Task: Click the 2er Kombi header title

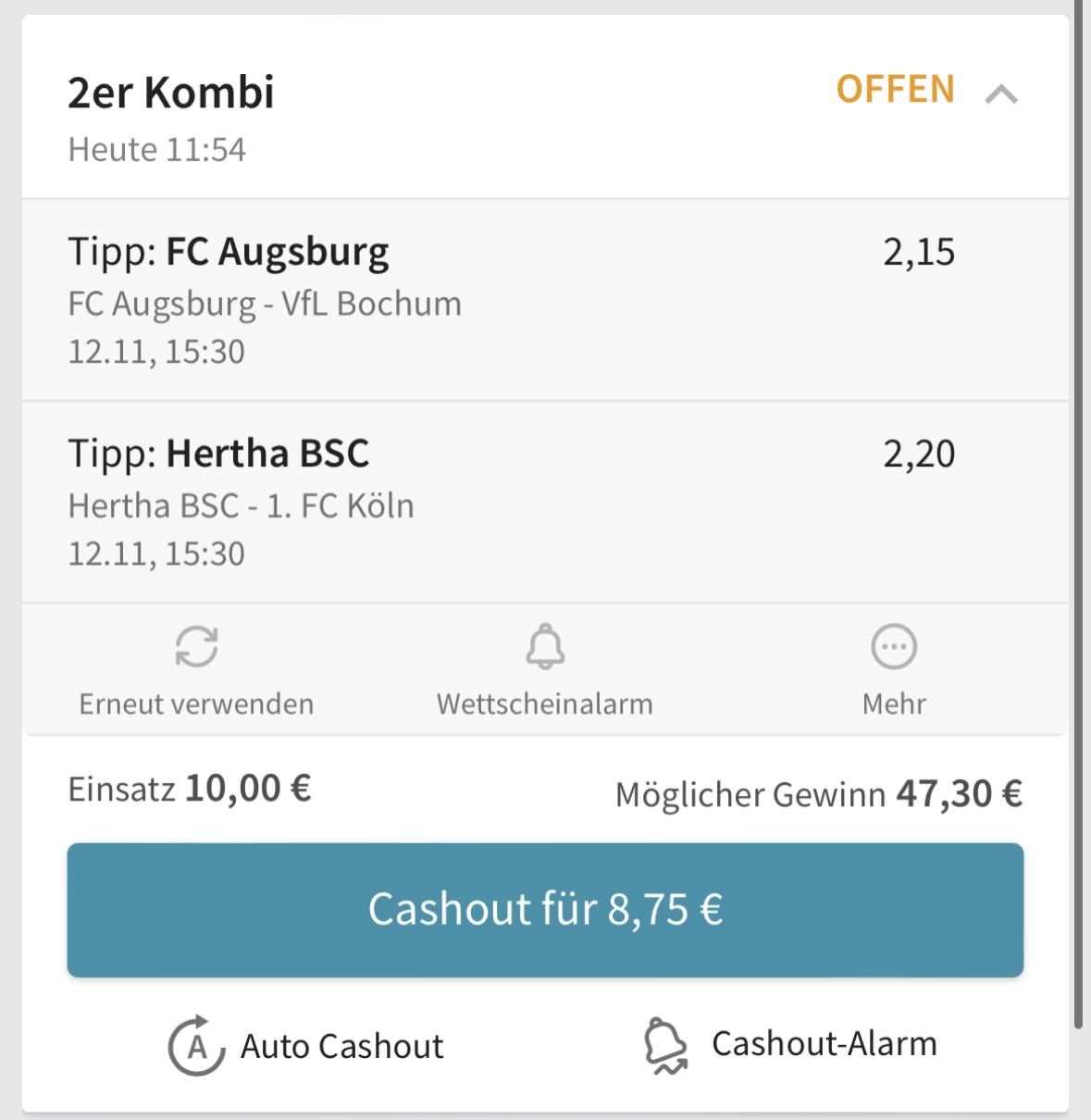Action: click(x=171, y=92)
